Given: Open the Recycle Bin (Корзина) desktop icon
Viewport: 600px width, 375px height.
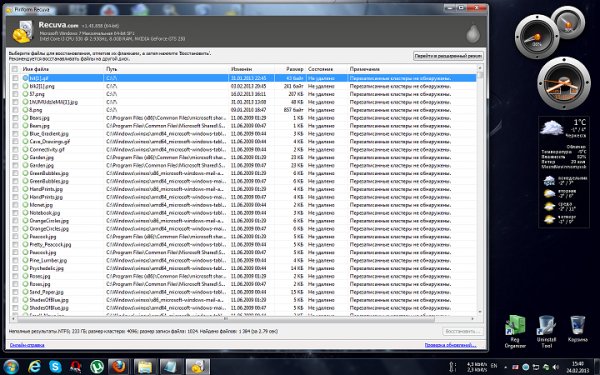Looking at the screenshot, I should coord(577,329).
